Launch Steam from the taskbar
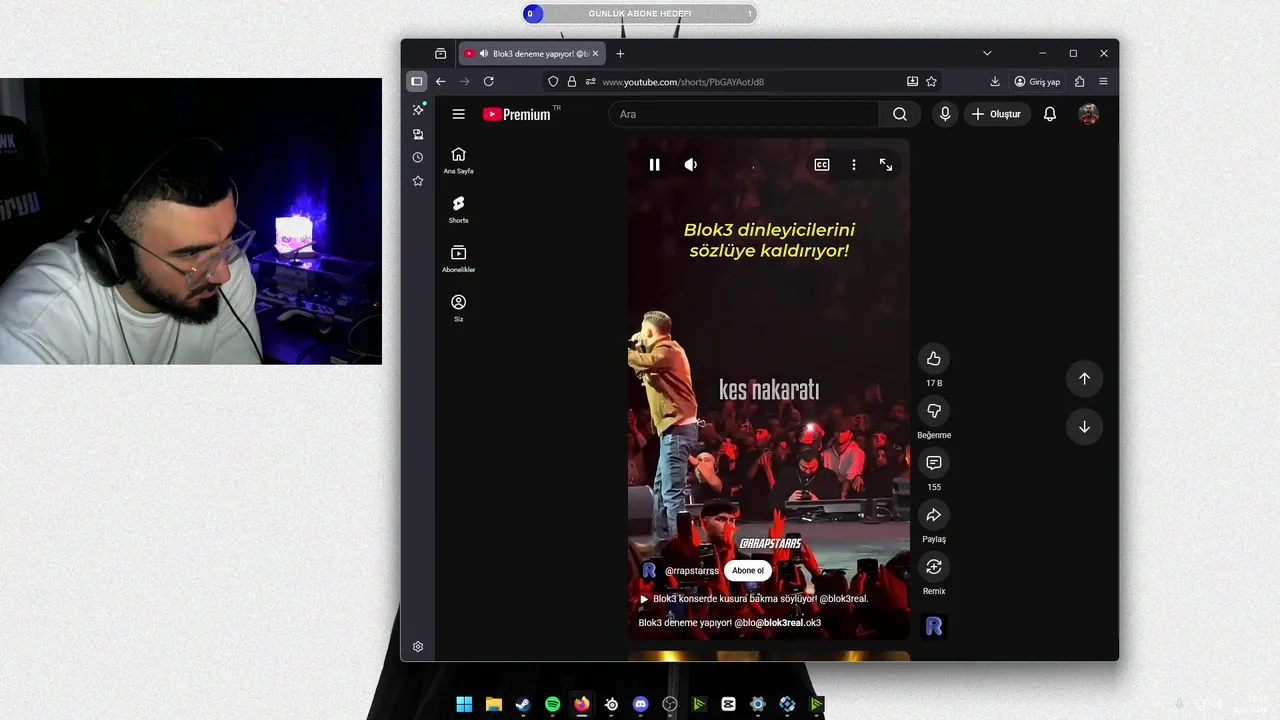This screenshot has width=1280, height=720. [523, 704]
